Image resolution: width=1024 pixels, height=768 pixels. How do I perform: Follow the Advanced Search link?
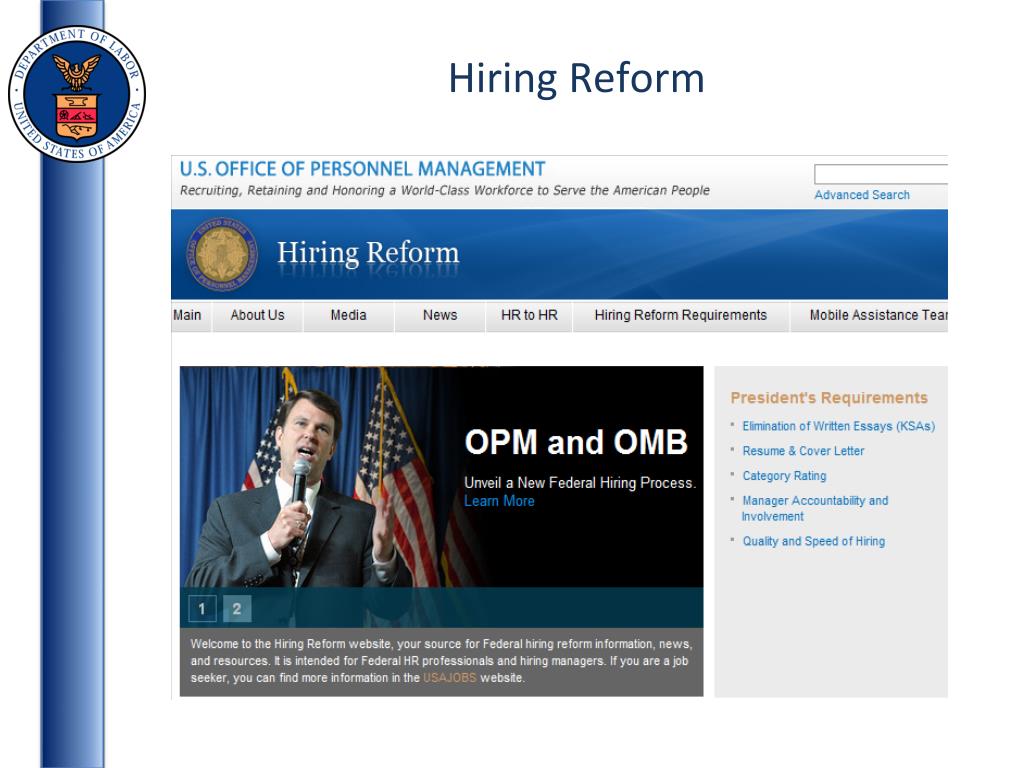pos(861,195)
